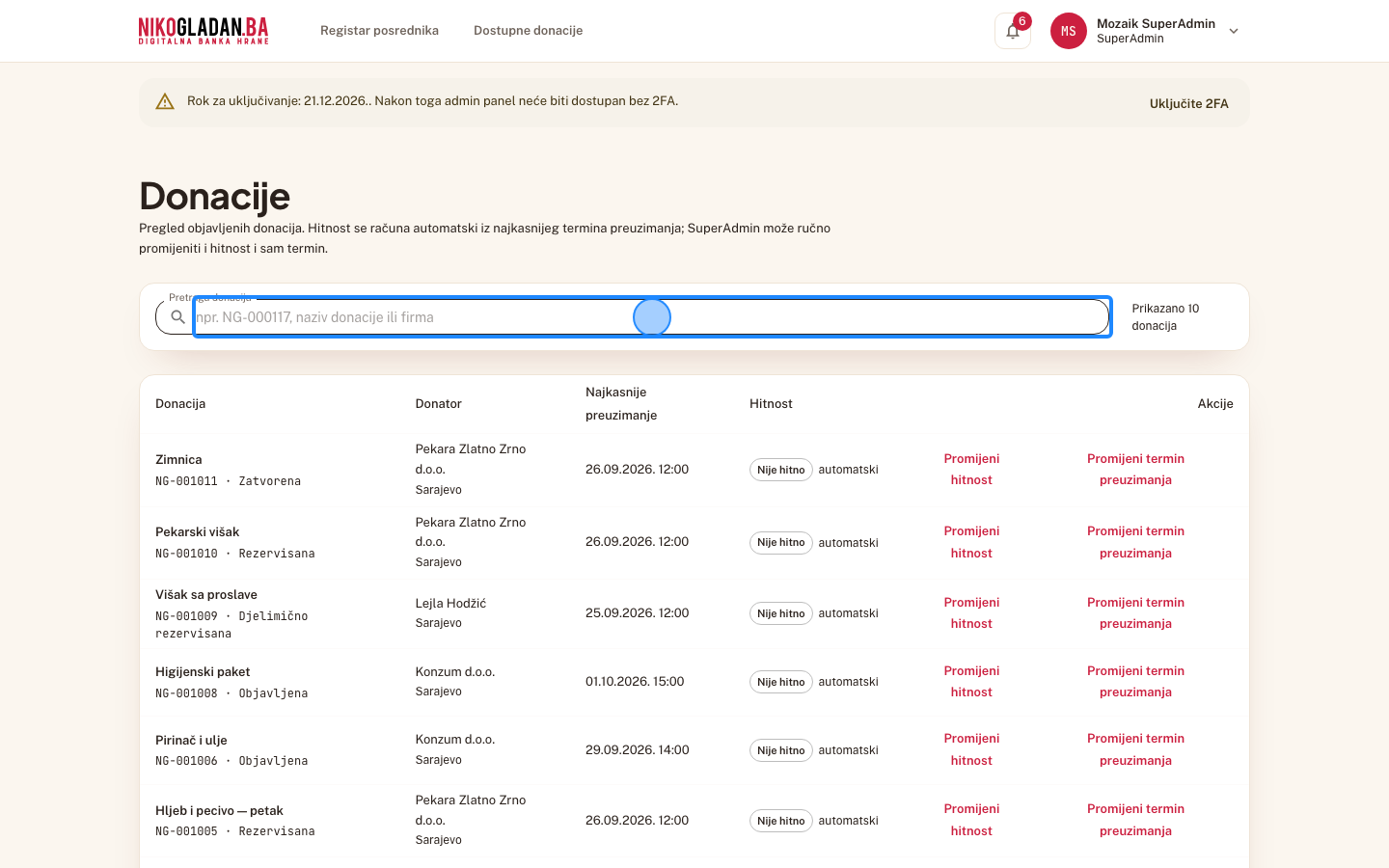Change pickup deadline for Hljeb i pecivo — petak
The height and width of the screenshot is (868, 1389).
tap(1135, 820)
